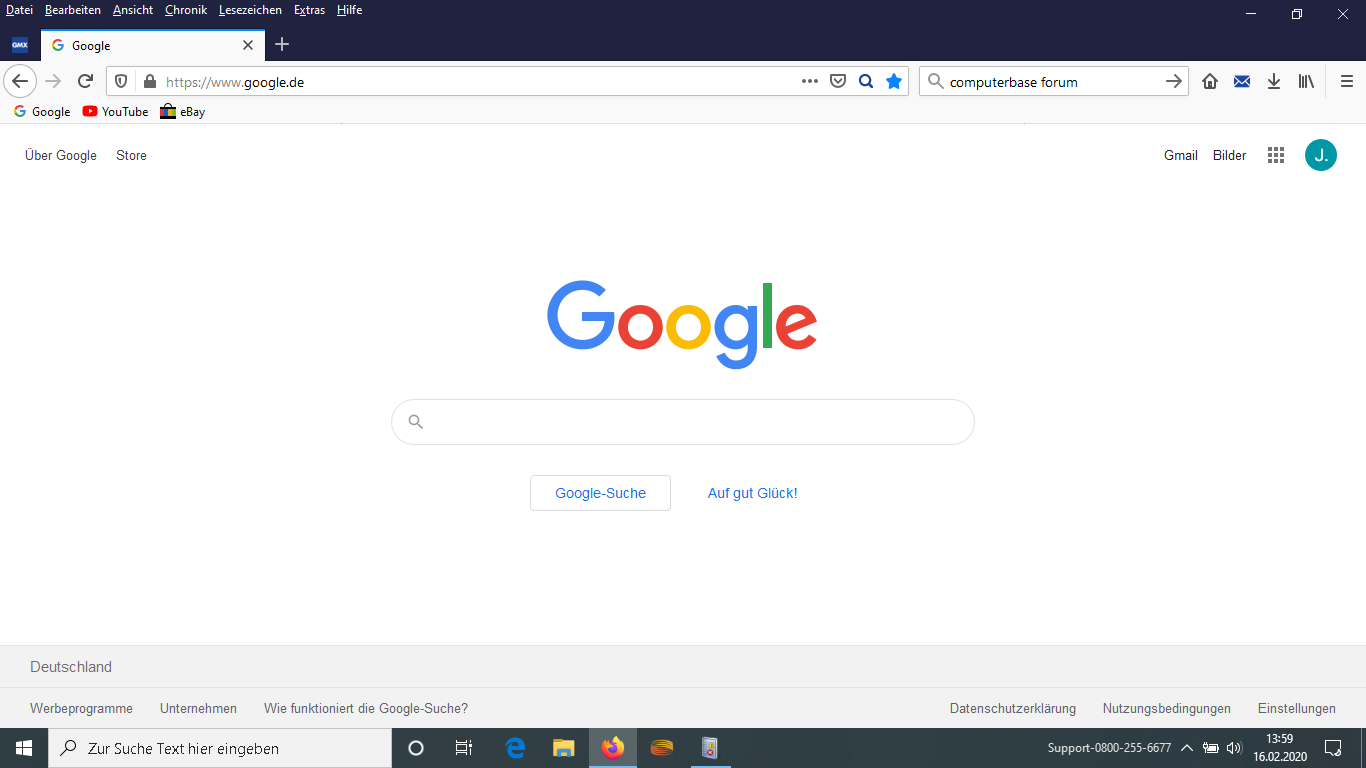This screenshot has width=1366, height=768.
Task: Open the Datei menu
Action: [x=19, y=10]
